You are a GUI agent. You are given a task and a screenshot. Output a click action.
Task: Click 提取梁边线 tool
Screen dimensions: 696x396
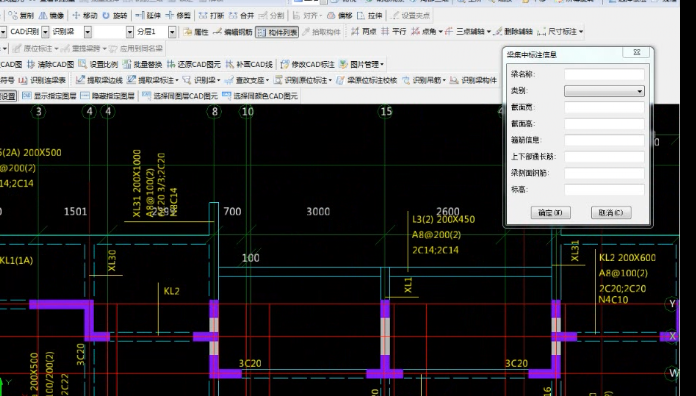[x=99, y=80]
